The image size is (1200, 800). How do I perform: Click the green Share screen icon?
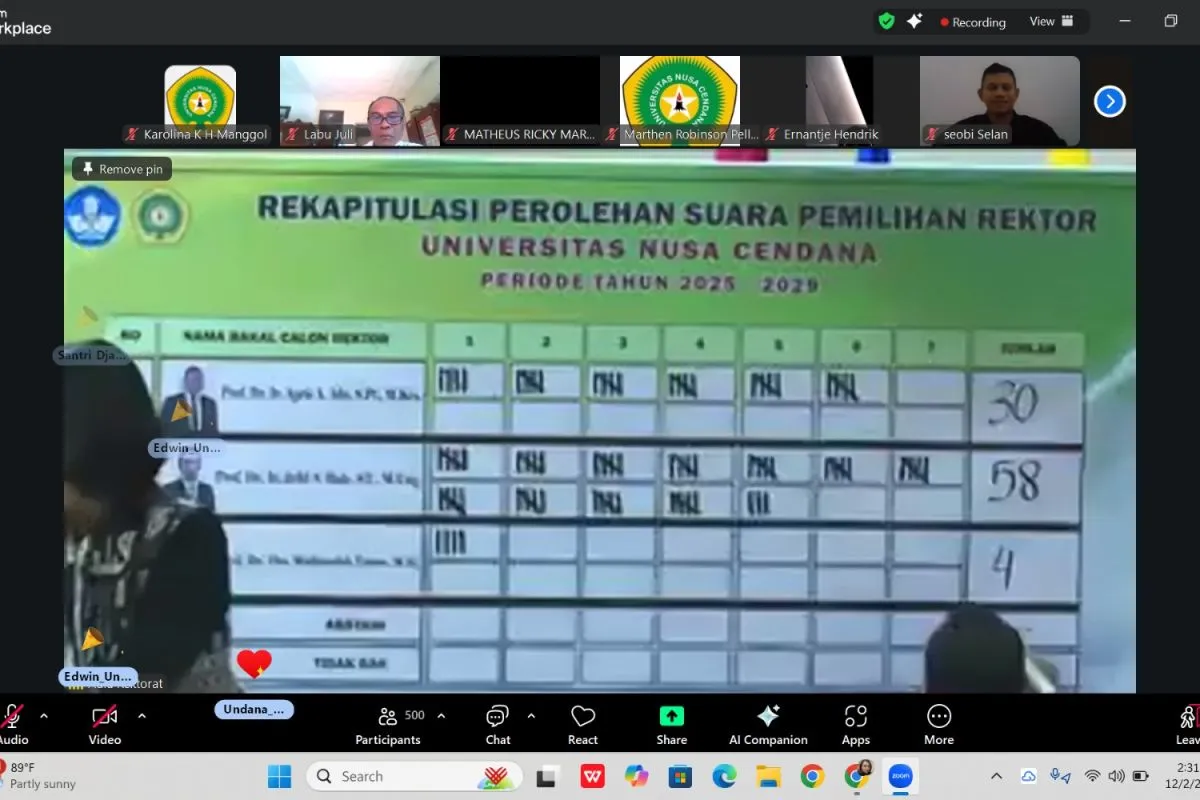click(x=672, y=717)
